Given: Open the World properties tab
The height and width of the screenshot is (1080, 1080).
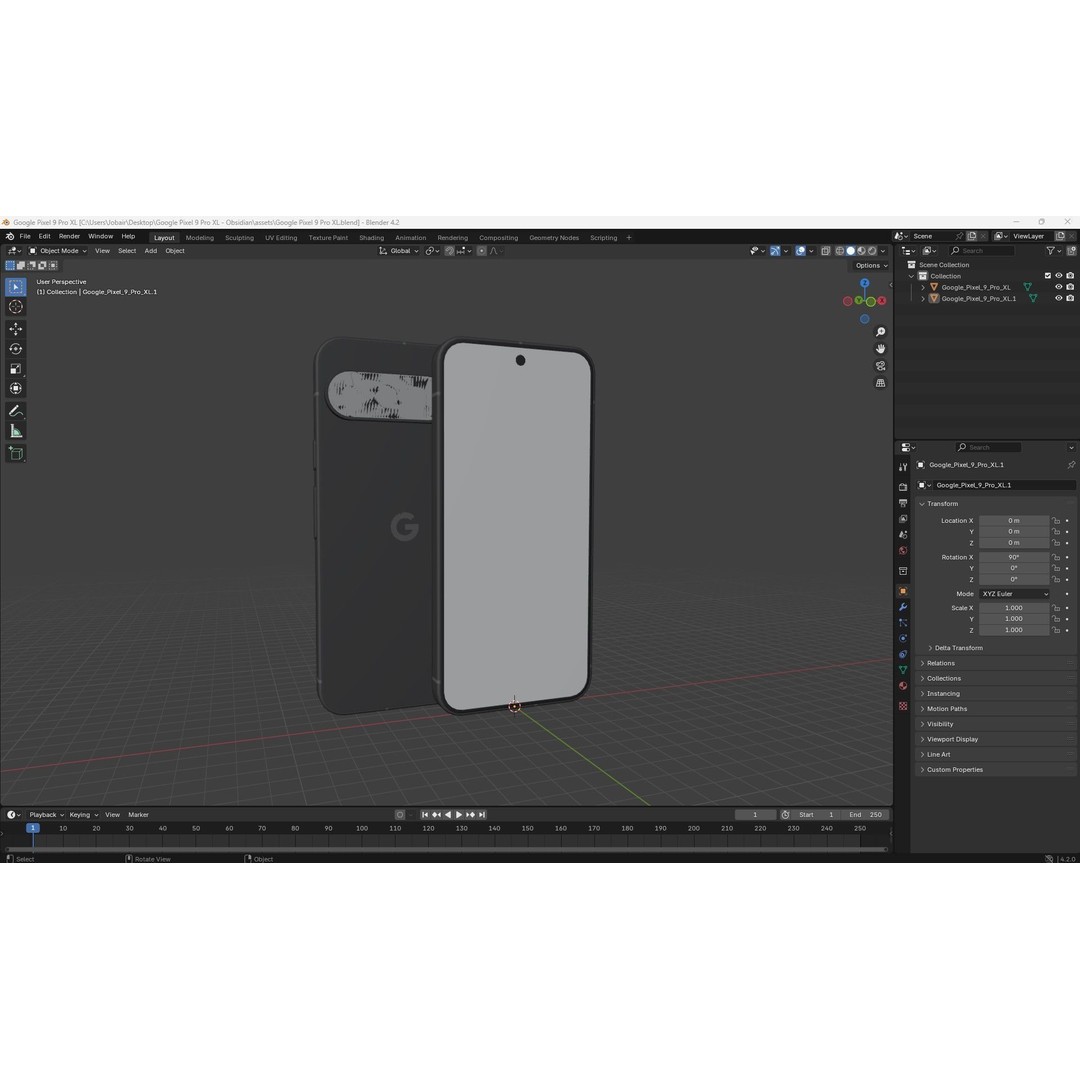Looking at the screenshot, I should [x=903, y=550].
